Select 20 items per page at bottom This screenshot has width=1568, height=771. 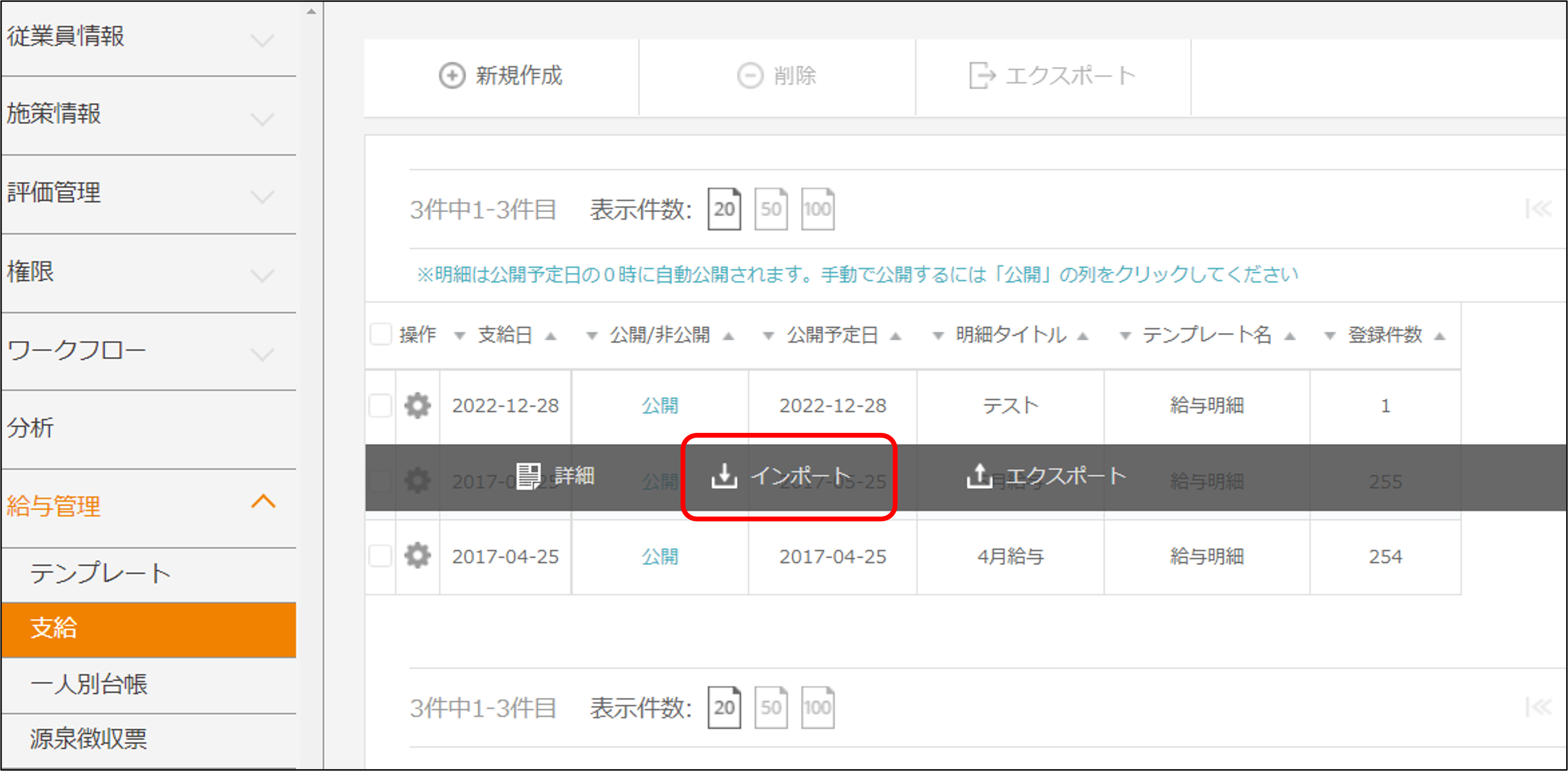[724, 707]
